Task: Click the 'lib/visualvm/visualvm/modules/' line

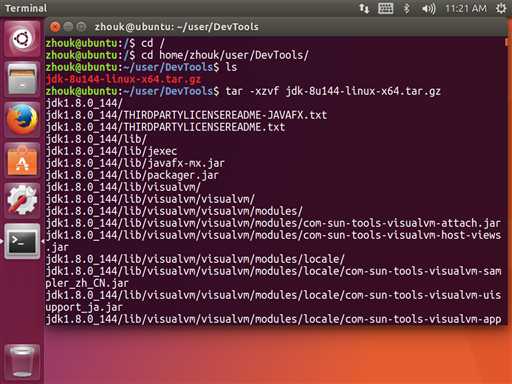Action: pyautogui.click(x=174, y=211)
